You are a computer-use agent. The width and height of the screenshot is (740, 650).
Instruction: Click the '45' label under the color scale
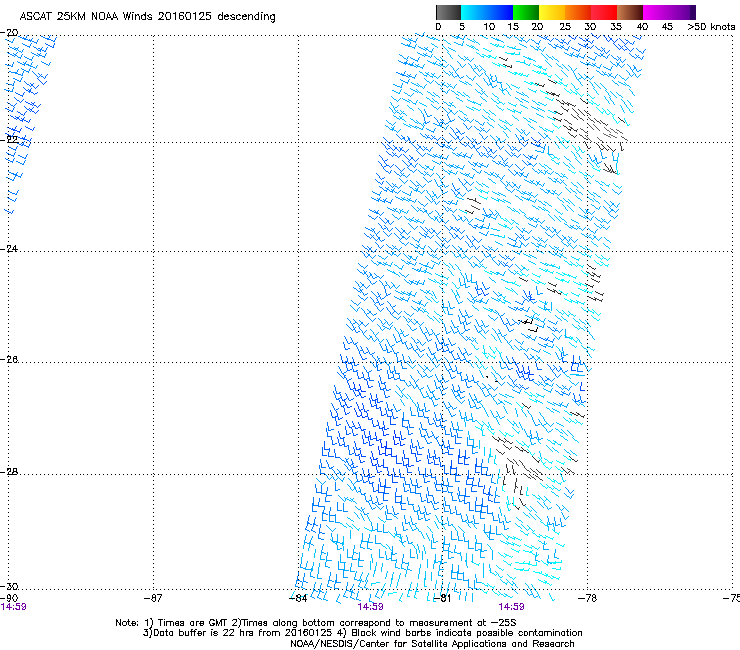pos(667,27)
